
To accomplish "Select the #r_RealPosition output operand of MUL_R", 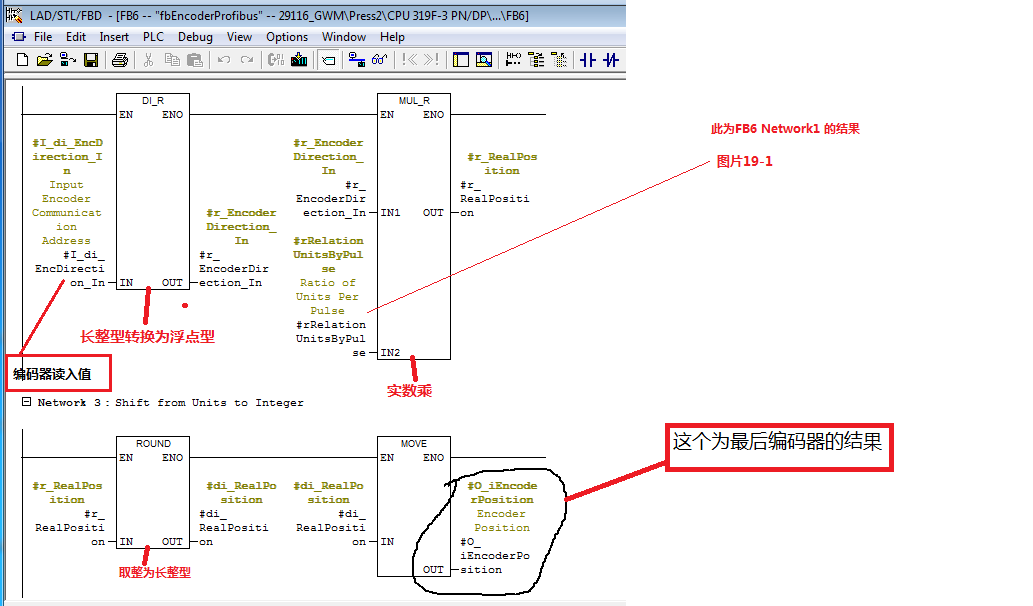I will 494,199.
